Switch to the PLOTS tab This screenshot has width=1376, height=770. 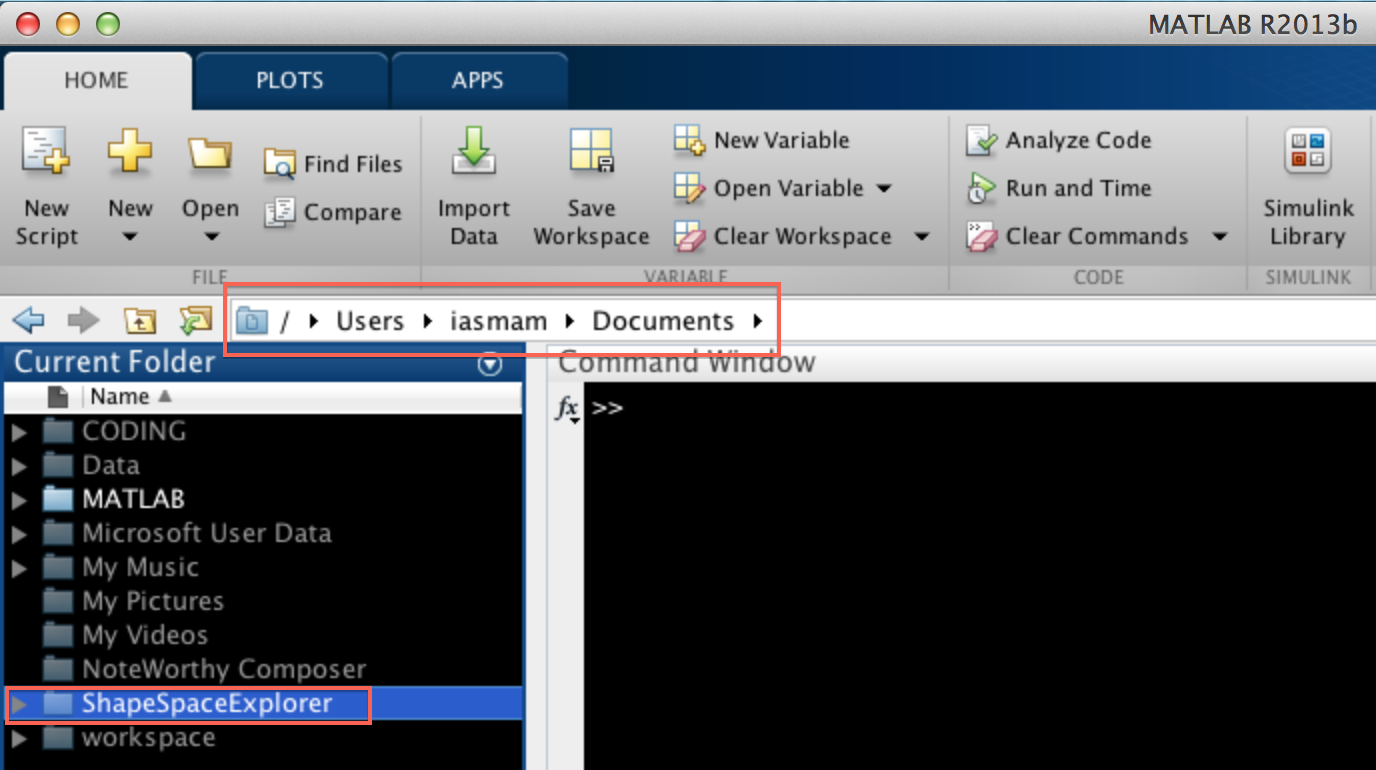pyautogui.click(x=290, y=80)
